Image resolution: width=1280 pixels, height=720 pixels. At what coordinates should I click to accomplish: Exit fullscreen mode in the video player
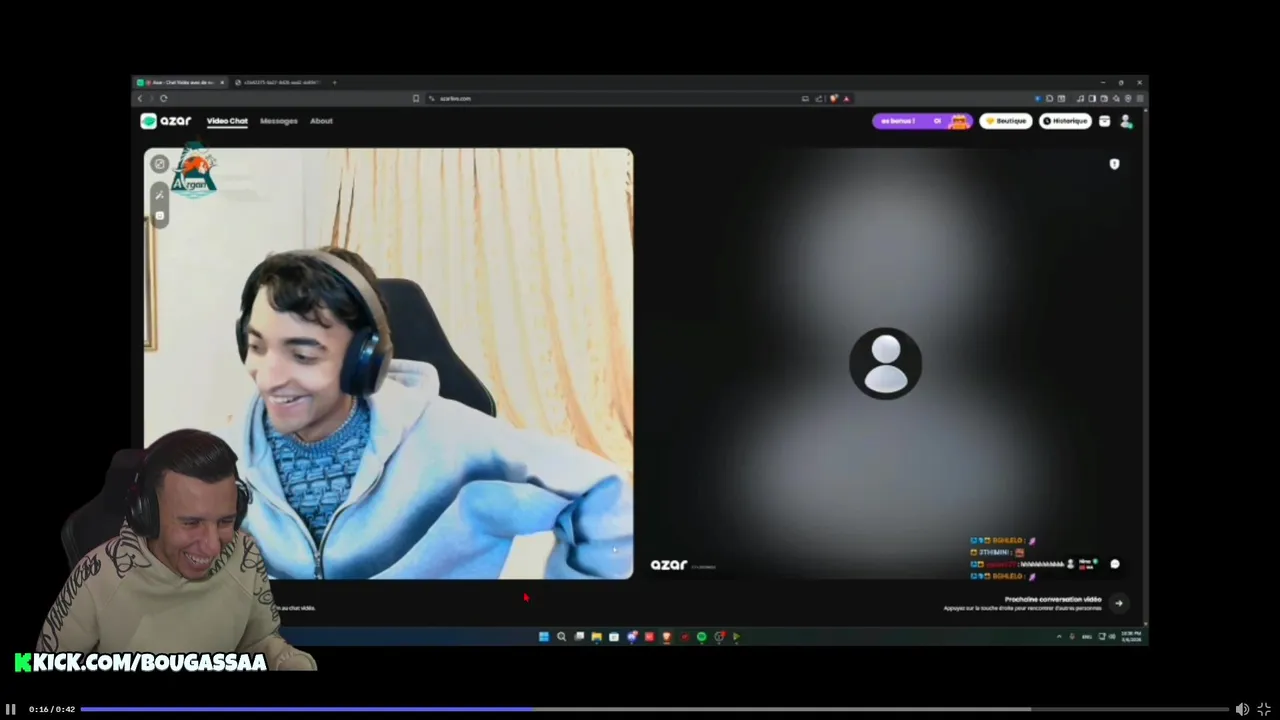(x=1264, y=709)
